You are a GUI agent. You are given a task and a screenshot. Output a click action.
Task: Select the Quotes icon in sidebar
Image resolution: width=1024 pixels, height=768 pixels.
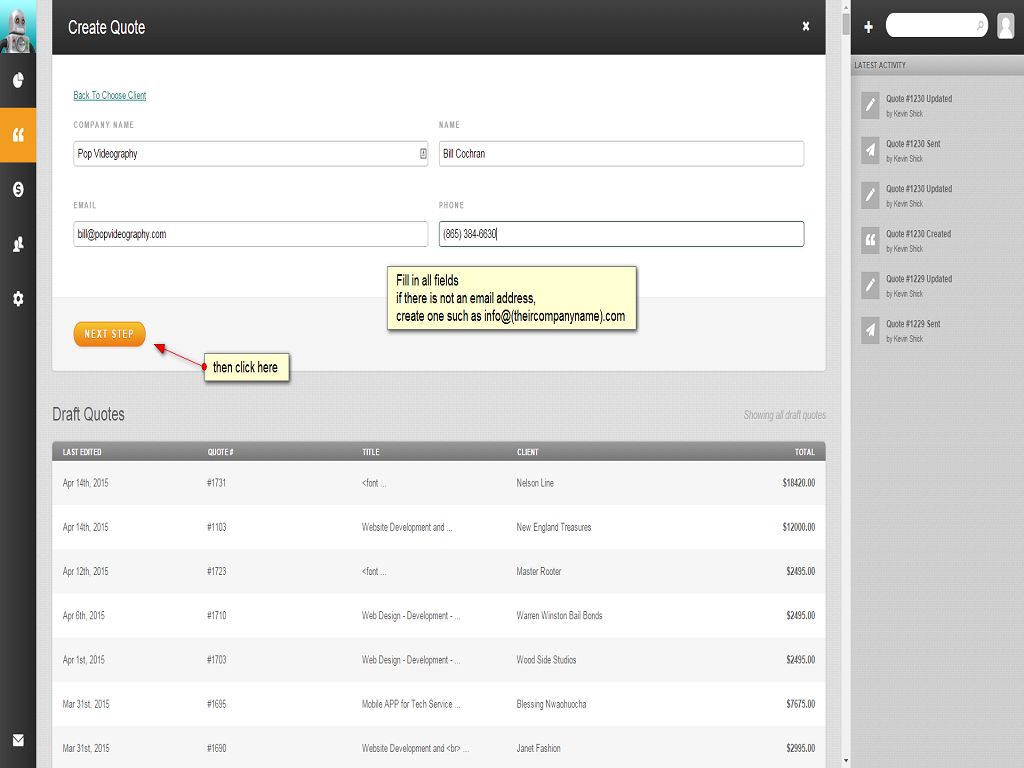click(18, 135)
